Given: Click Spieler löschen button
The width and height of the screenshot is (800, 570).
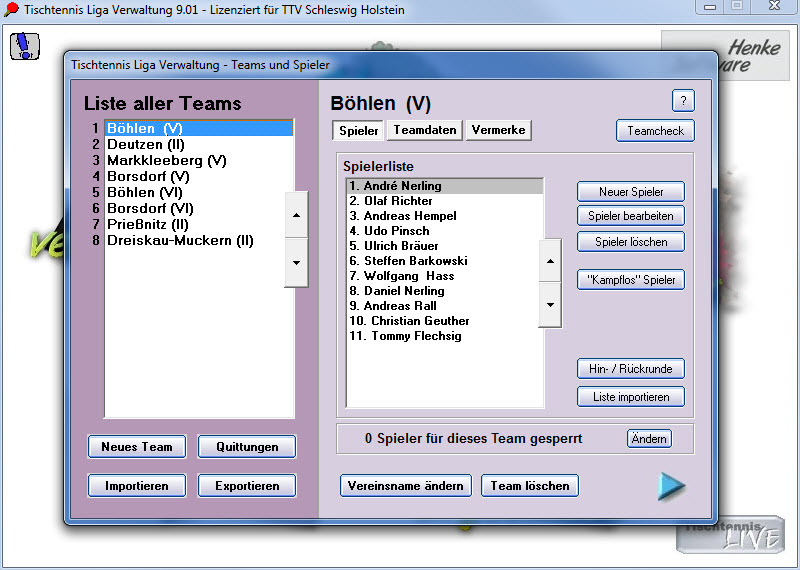Looking at the screenshot, I should click(x=630, y=242).
